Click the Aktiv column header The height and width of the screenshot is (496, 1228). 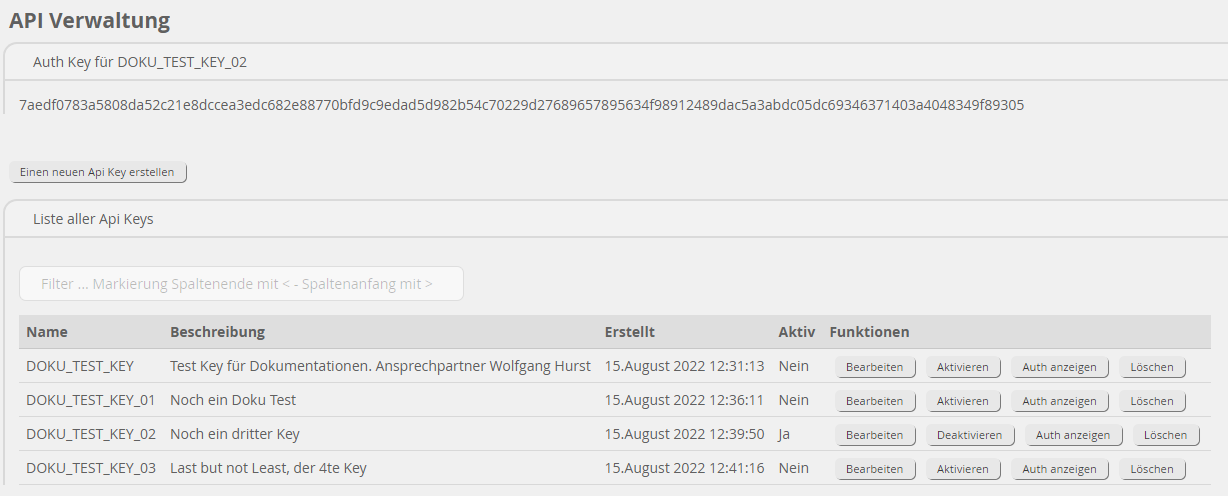pos(797,332)
